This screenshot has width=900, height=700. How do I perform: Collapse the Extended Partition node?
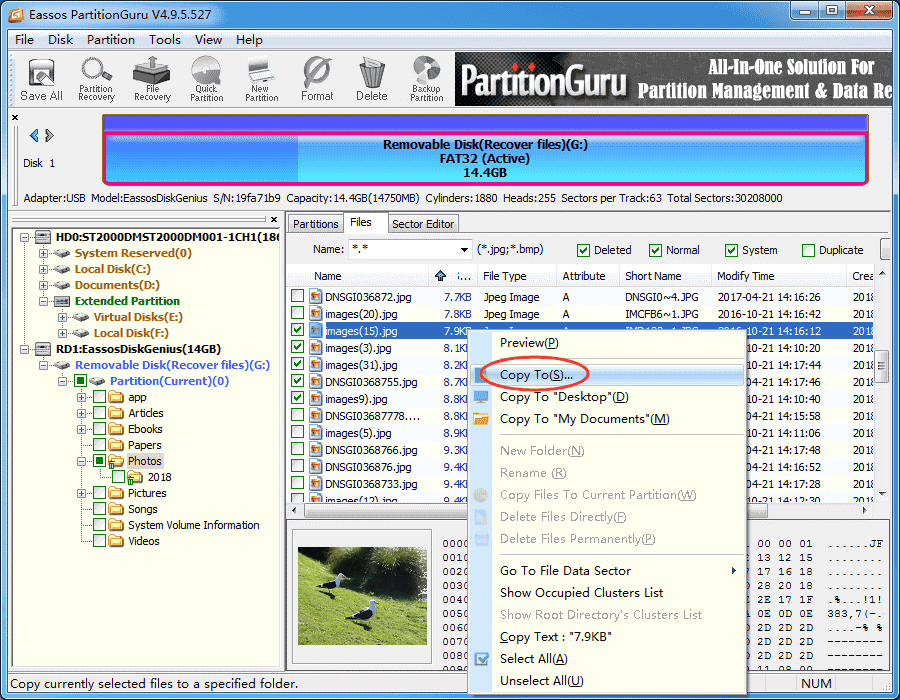point(44,301)
